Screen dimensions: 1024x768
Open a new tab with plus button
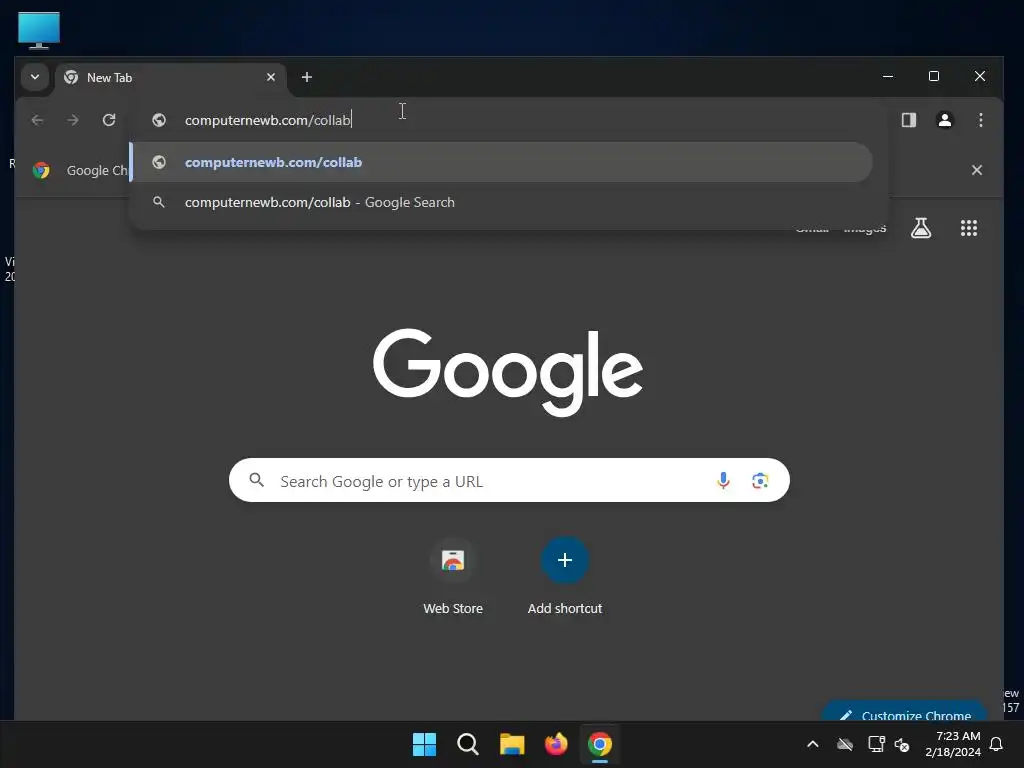tap(306, 77)
